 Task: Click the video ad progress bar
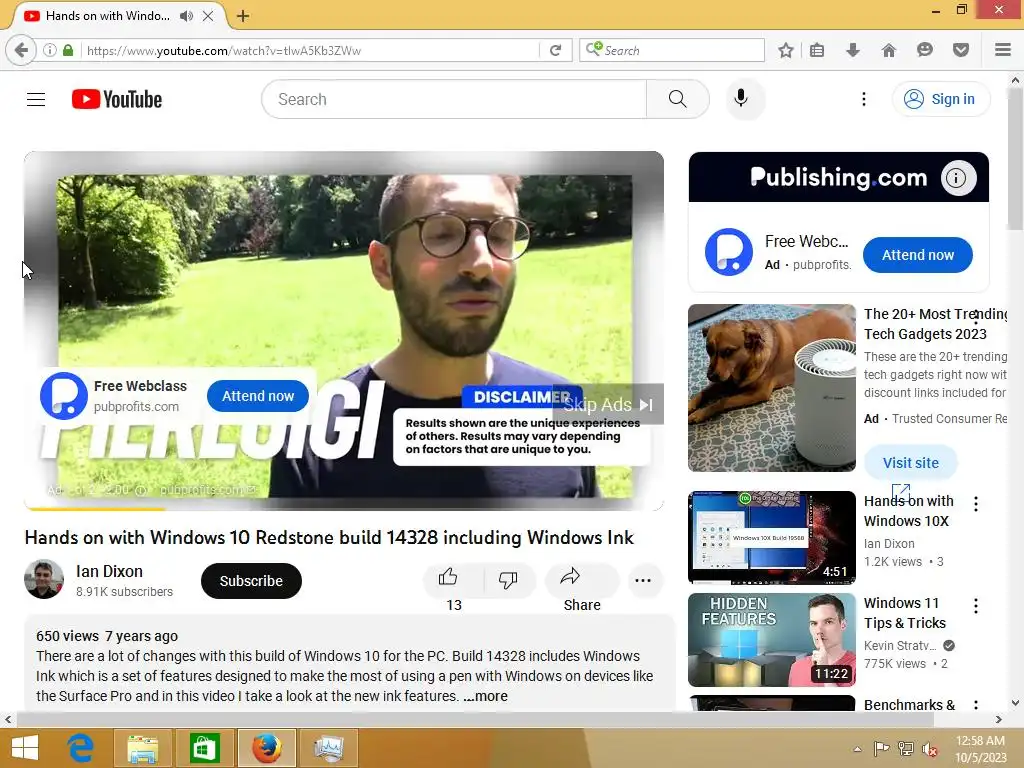tap(344, 508)
